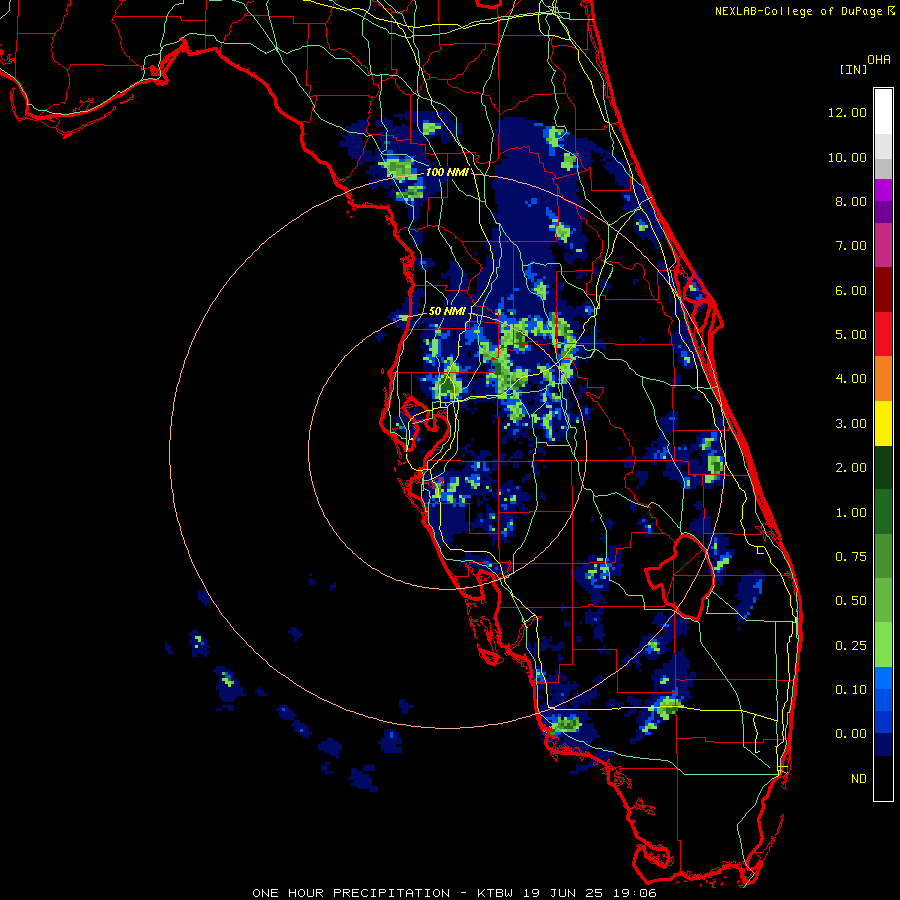Click the OHA product label above legend

tap(879, 60)
